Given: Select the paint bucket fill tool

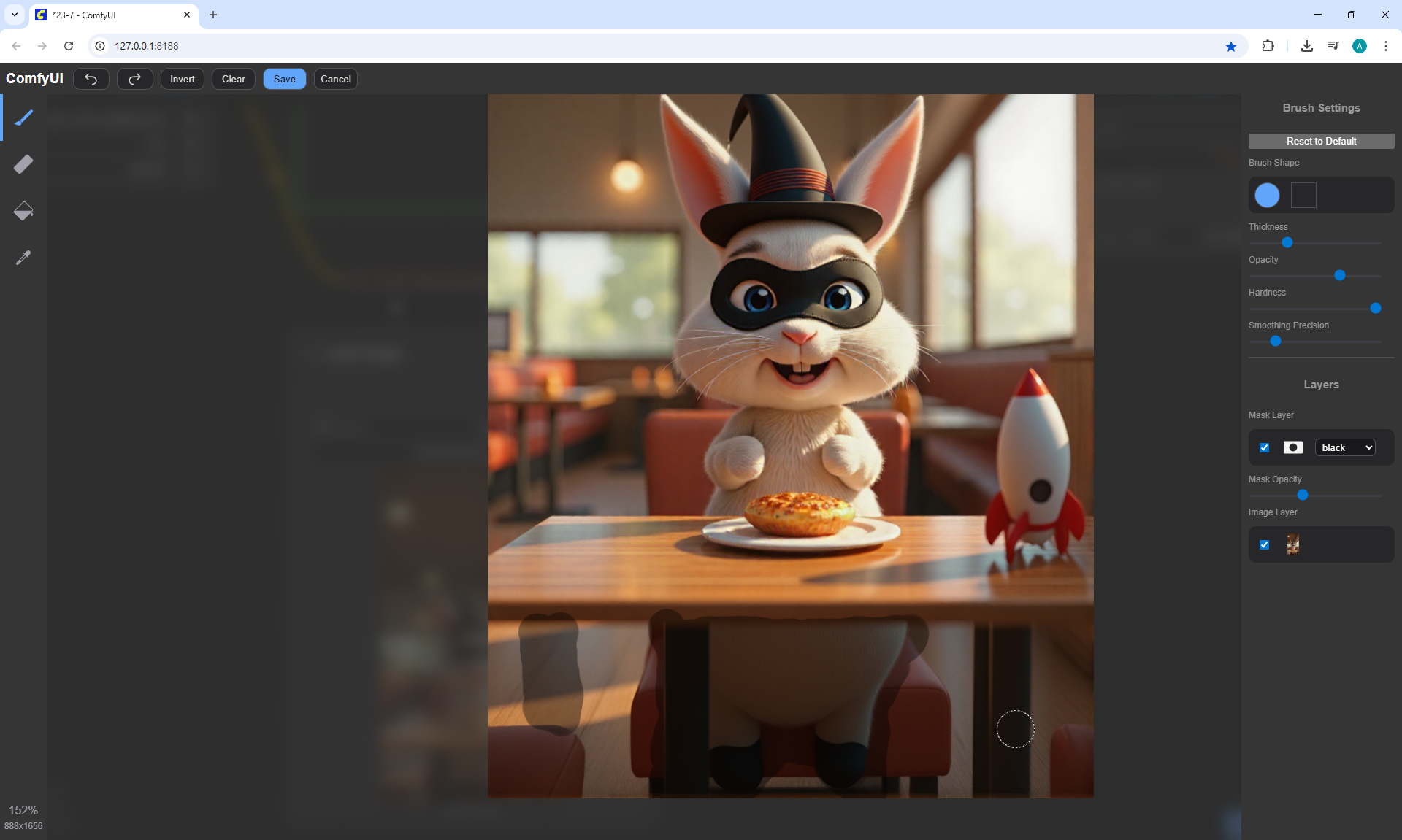Looking at the screenshot, I should (x=23, y=211).
